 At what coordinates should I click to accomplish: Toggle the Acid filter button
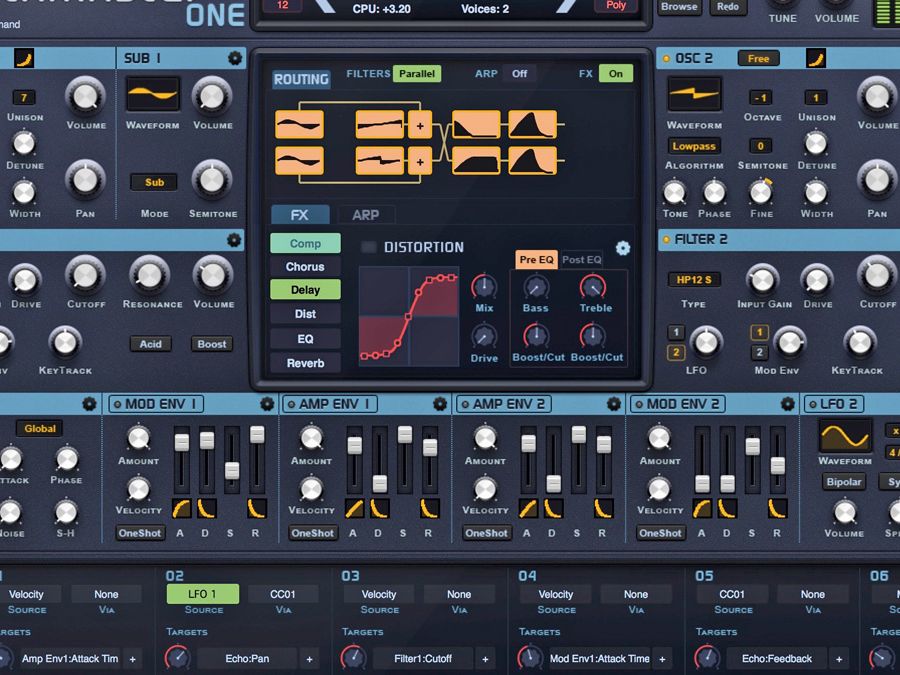(x=150, y=344)
